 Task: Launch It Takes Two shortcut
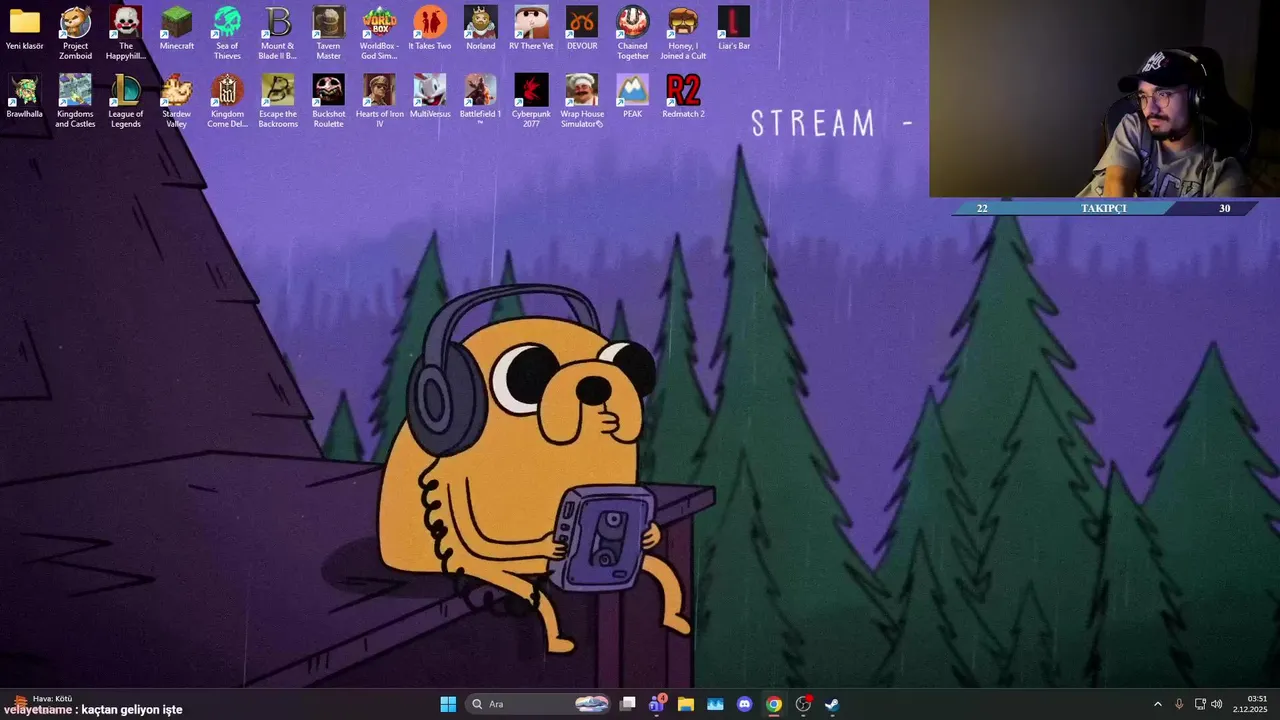coord(430,28)
